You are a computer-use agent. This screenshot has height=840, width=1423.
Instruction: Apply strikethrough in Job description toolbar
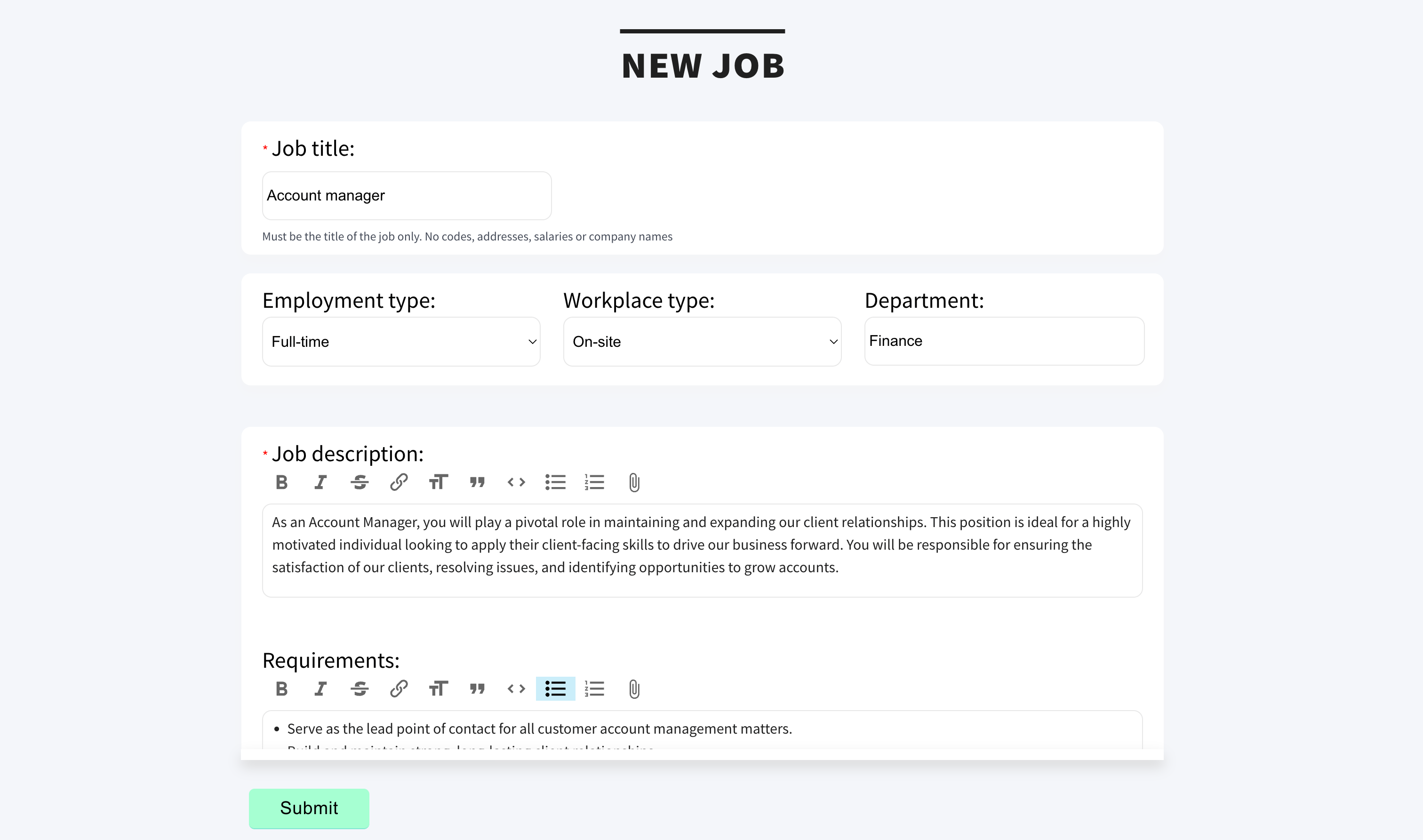(360, 482)
